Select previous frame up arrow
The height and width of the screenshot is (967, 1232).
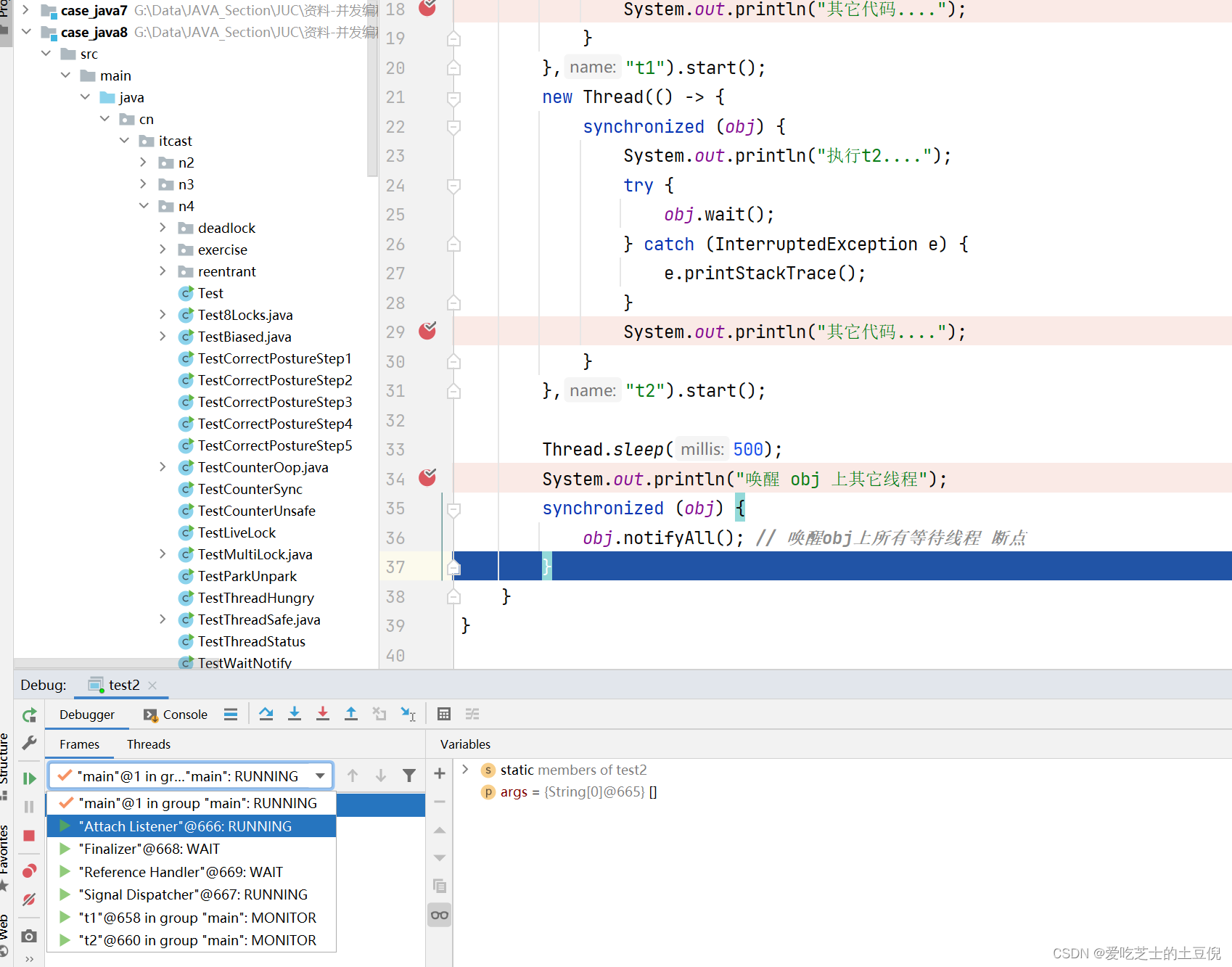click(x=353, y=775)
